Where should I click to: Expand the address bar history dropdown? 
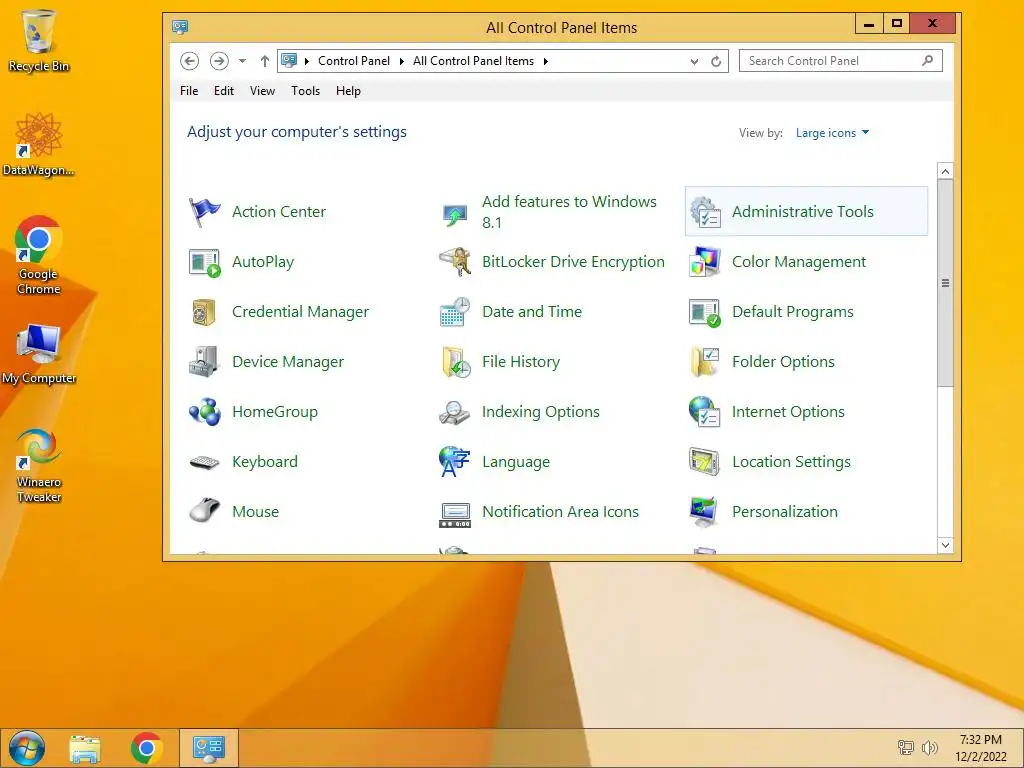[694, 61]
